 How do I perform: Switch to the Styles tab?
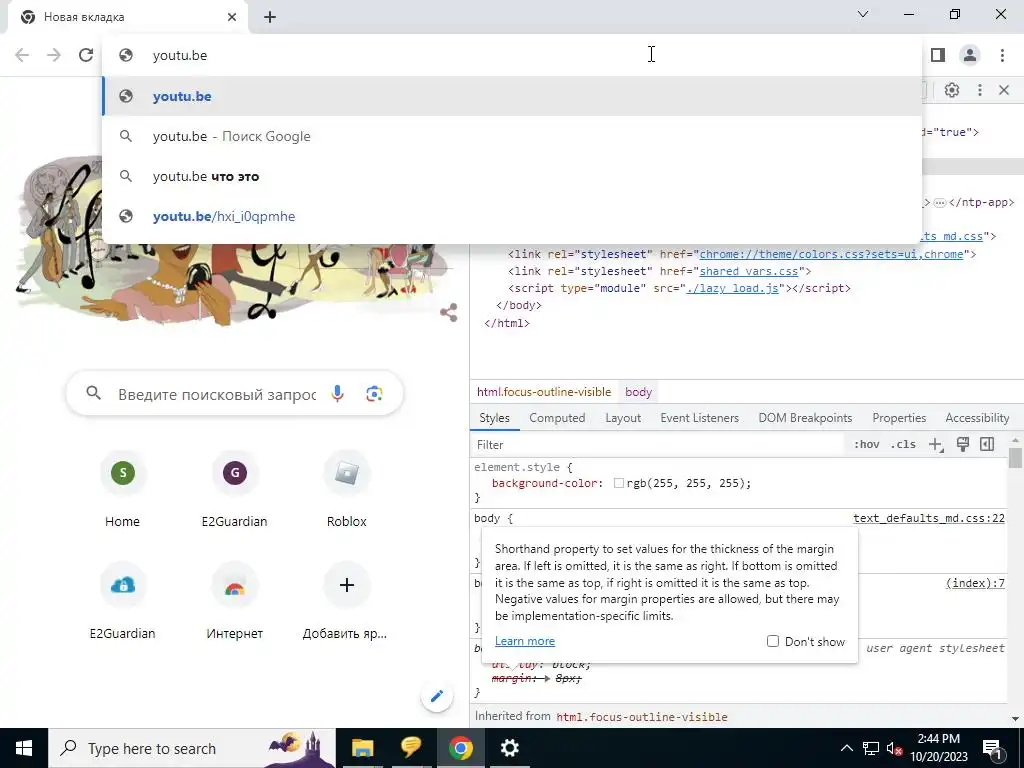click(x=494, y=418)
